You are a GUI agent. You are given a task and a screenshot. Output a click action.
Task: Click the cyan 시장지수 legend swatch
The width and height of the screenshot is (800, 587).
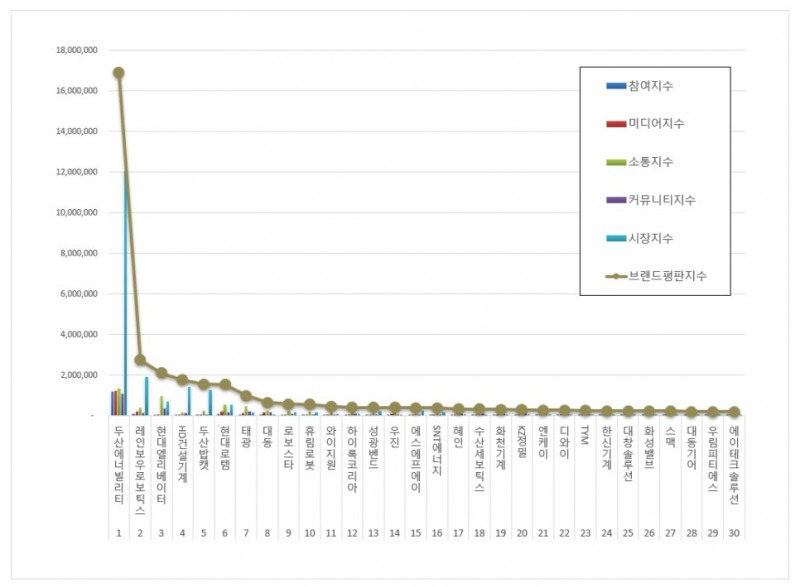pos(616,238)
